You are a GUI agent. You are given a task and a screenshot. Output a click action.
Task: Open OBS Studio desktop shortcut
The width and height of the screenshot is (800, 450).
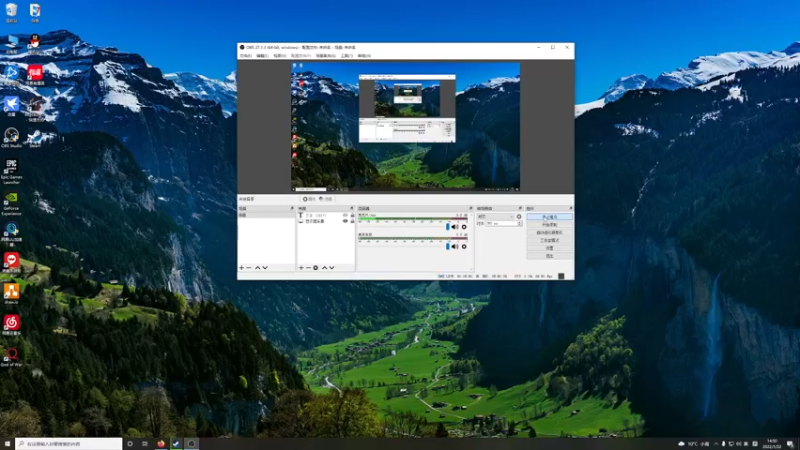coord(11,138)
